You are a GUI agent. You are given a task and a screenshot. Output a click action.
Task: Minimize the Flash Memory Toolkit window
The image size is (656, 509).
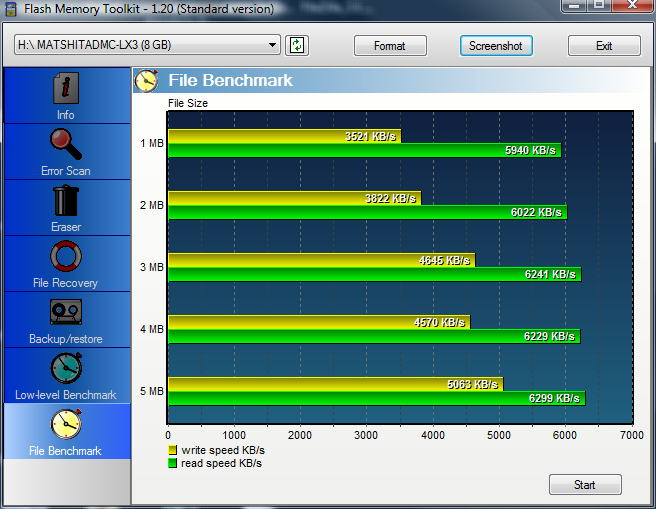574,6
